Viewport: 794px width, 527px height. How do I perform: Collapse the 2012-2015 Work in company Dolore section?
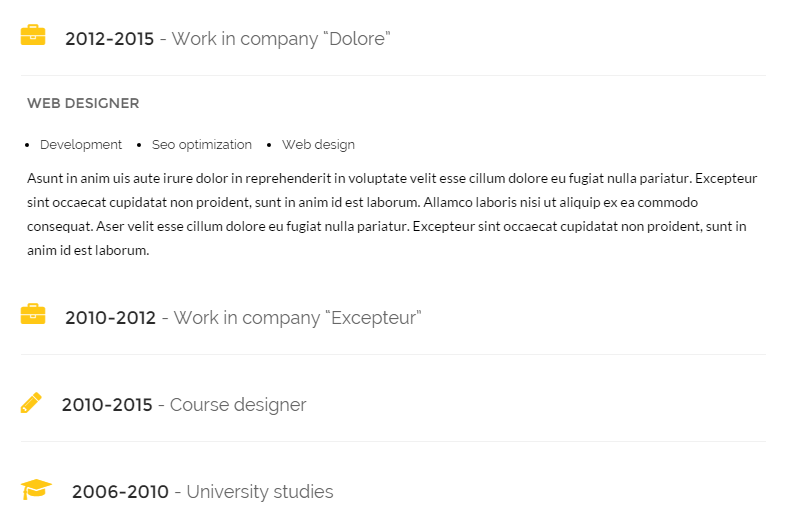(393, 38)
